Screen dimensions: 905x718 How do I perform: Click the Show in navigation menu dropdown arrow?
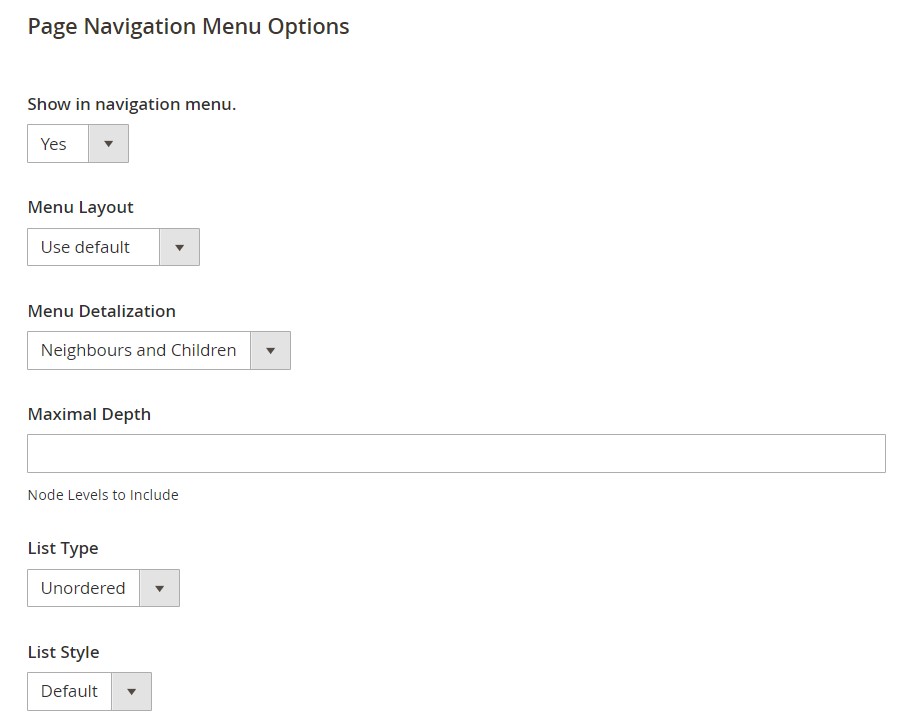(x=108, y=144)
